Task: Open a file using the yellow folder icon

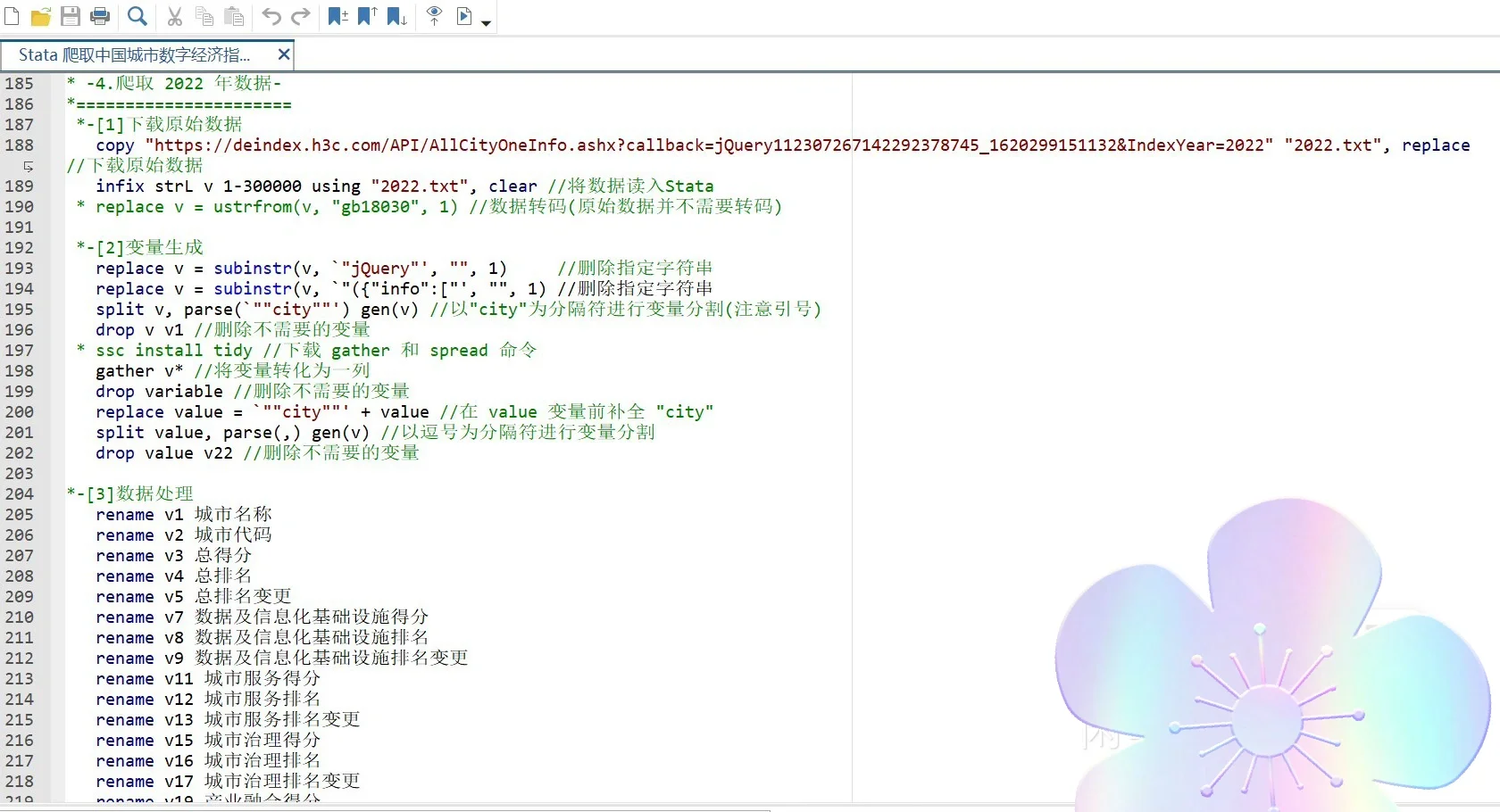Action: pos(41,16)
